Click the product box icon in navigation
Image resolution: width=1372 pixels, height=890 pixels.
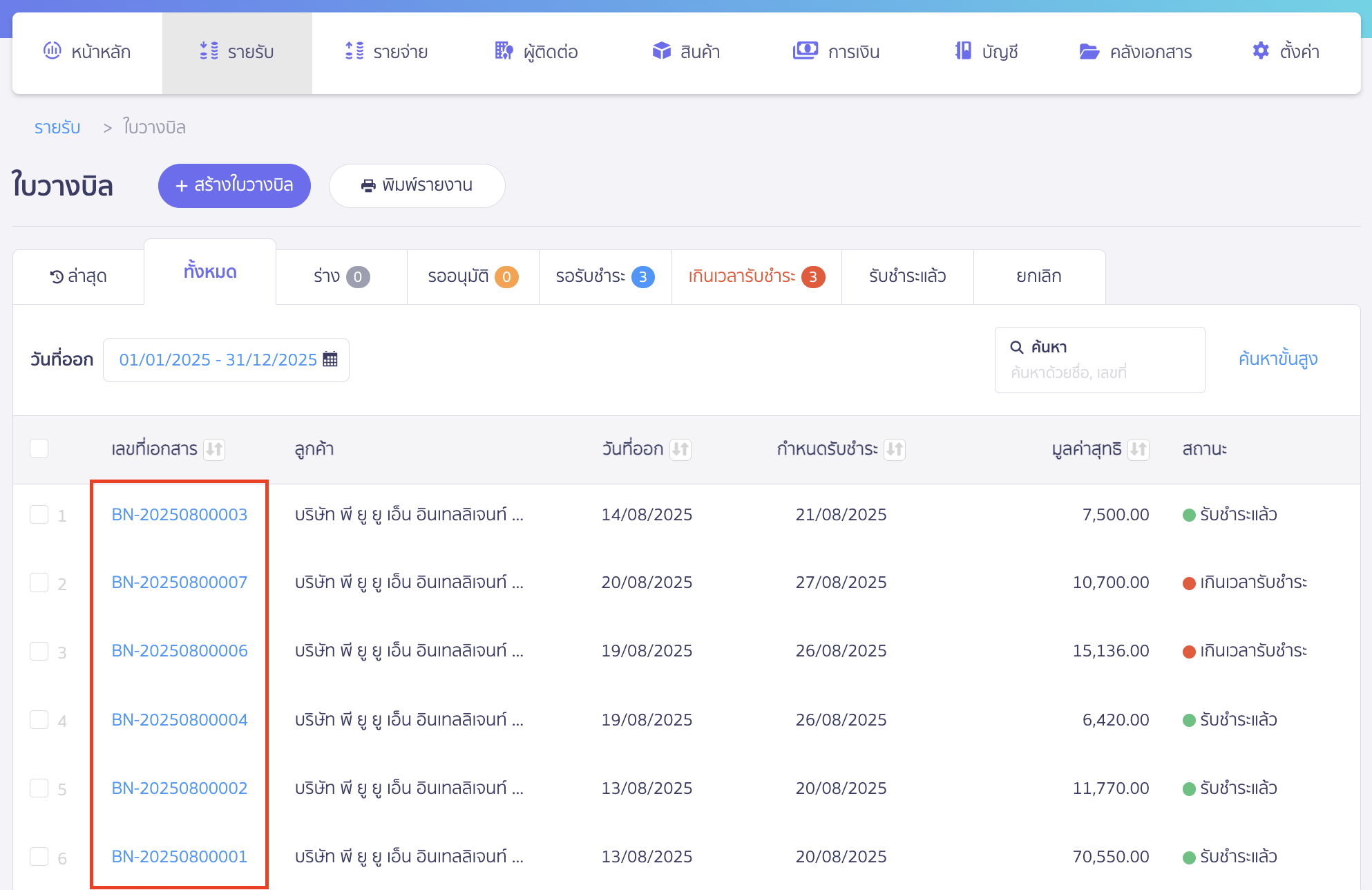(x=661, y=51)
